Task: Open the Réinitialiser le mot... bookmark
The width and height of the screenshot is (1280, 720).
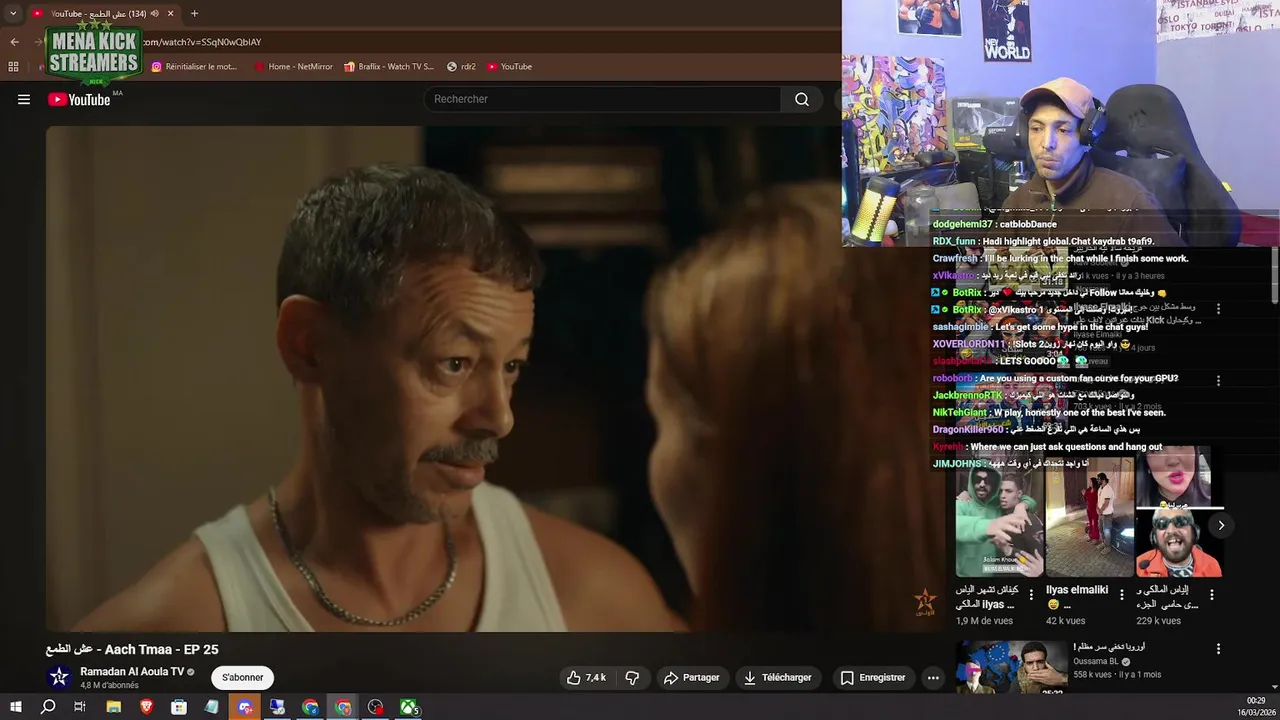Action: click(x=194, y=66)
